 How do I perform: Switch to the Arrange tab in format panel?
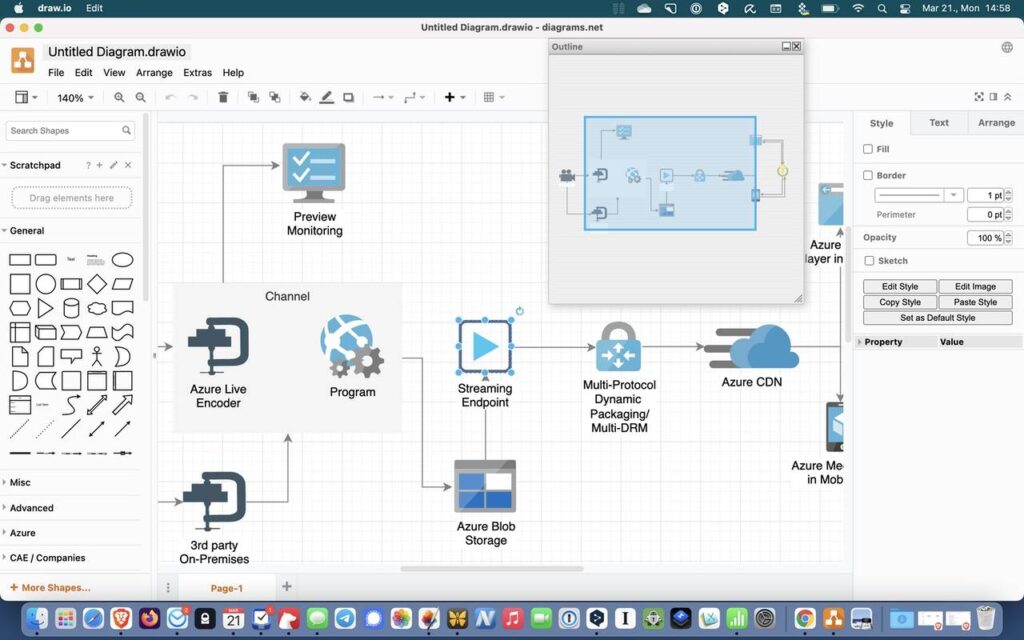[x=996, y=123]
